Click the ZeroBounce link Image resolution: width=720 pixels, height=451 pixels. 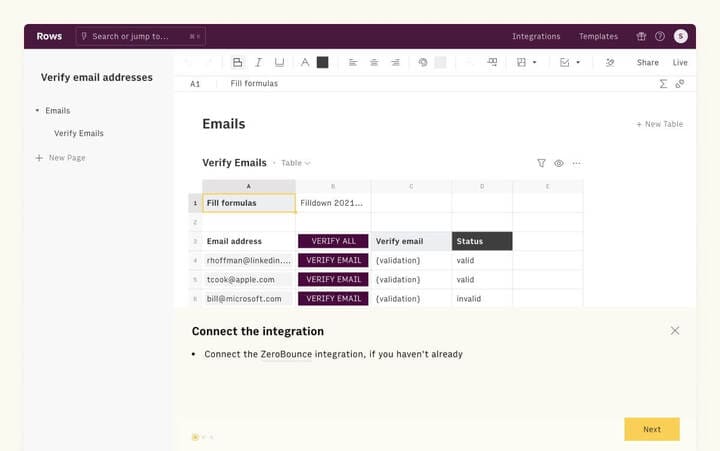[x=286, y=354]
